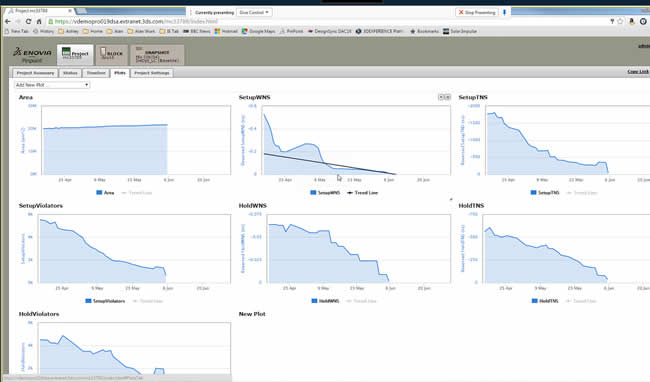This screenshot has width=650, height=382.
Task: Click the pin icon beside Stop Presenting
Action: [x=504, y=12]
